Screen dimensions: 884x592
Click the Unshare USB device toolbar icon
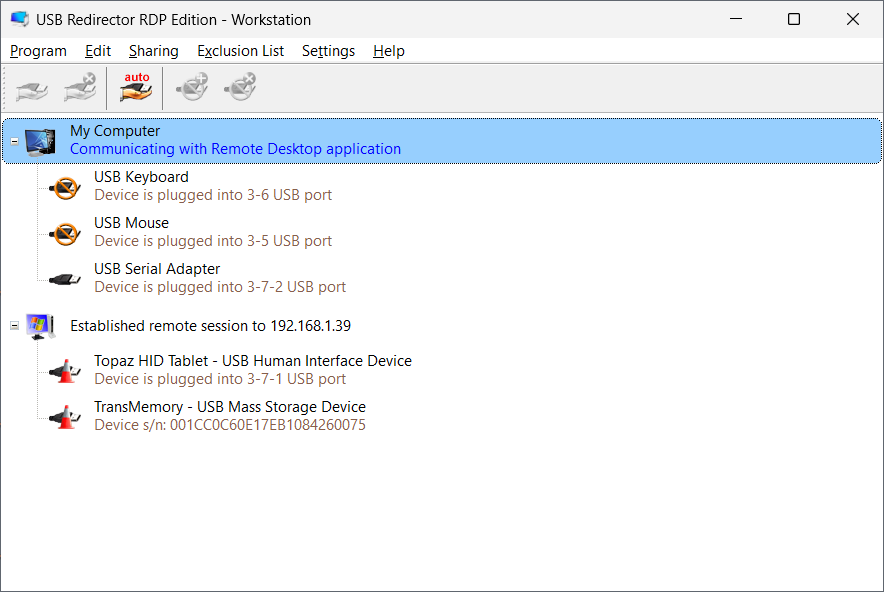coord(79,89)
